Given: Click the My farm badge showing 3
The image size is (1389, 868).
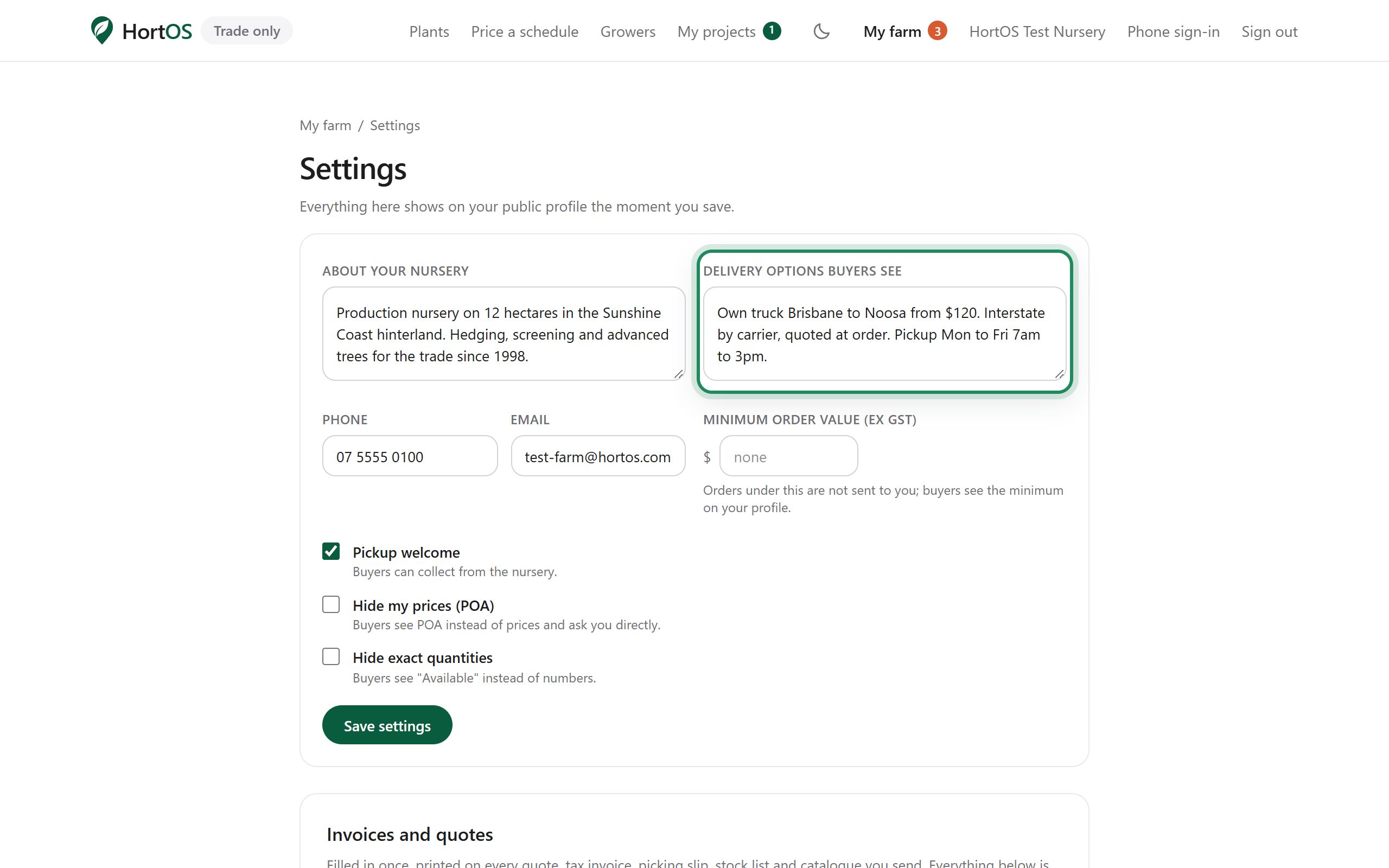Looking at the screenshot, I should click(x=936, y=30).
